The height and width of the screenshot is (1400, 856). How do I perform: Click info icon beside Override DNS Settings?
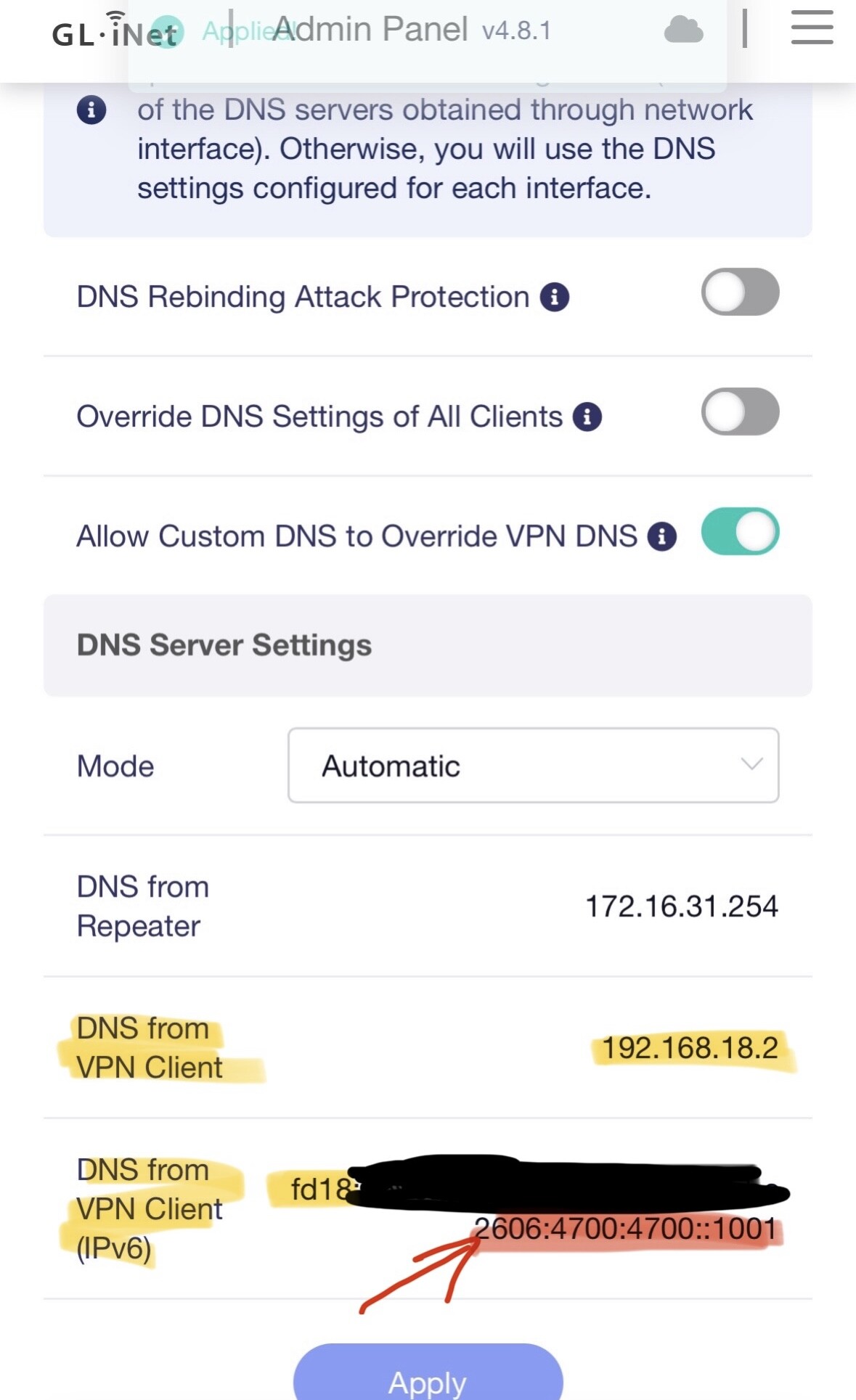(587, 417)
